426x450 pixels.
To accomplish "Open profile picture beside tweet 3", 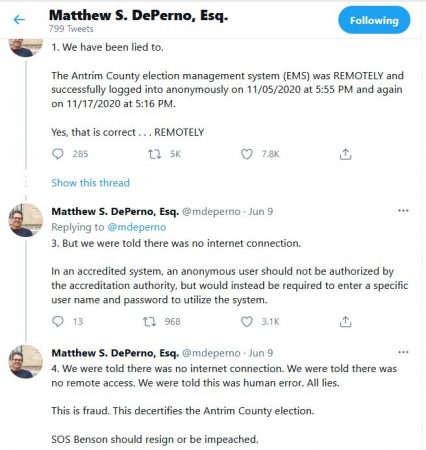I will pyautogui.click(x=25, y=220).
